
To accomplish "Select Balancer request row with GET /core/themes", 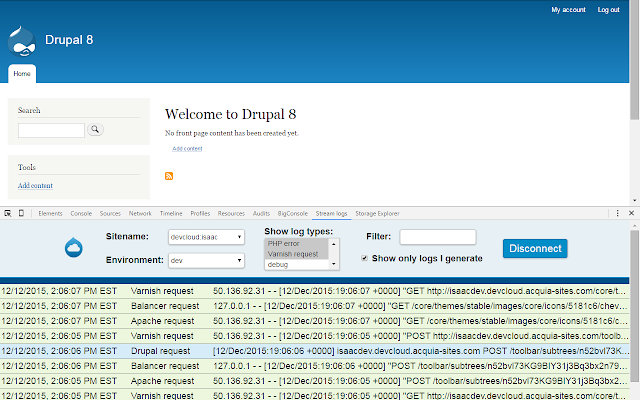I will click(314, 306).
